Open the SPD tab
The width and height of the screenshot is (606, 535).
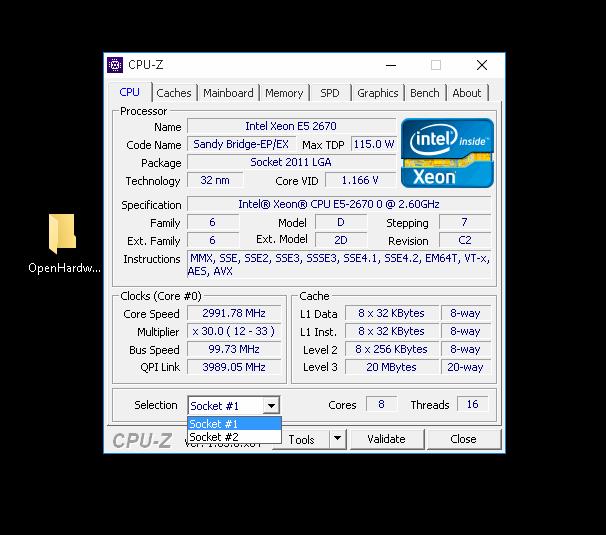click(x=330, y=93)
